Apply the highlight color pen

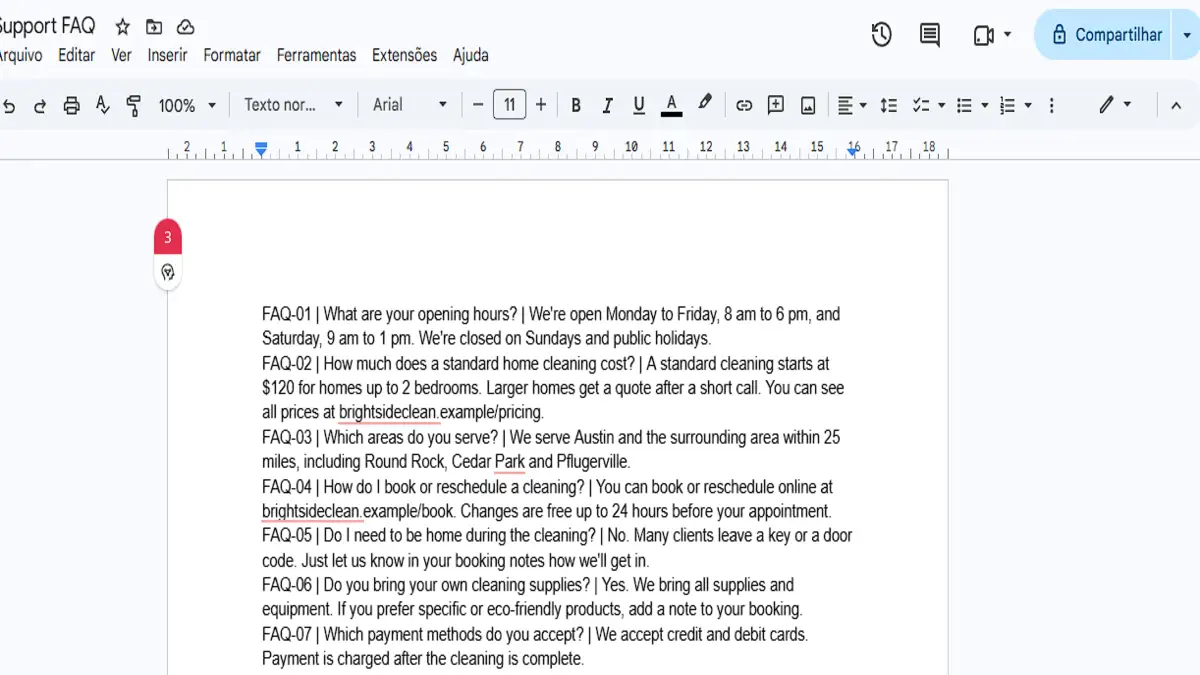click(705, 104)
